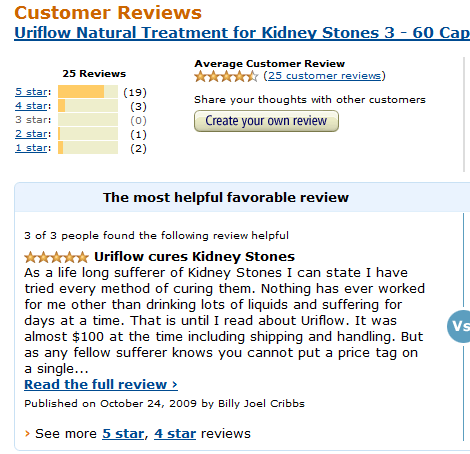Screen dimensions: 470x454
Task: Click the 4 star histogram bar
Action: [x=88, y=106]
